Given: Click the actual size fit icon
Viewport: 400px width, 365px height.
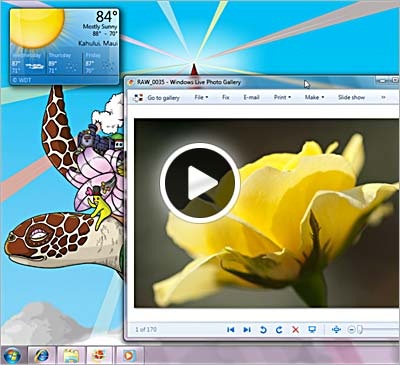Looking at the screenshot, I should [x=336, y=330].
